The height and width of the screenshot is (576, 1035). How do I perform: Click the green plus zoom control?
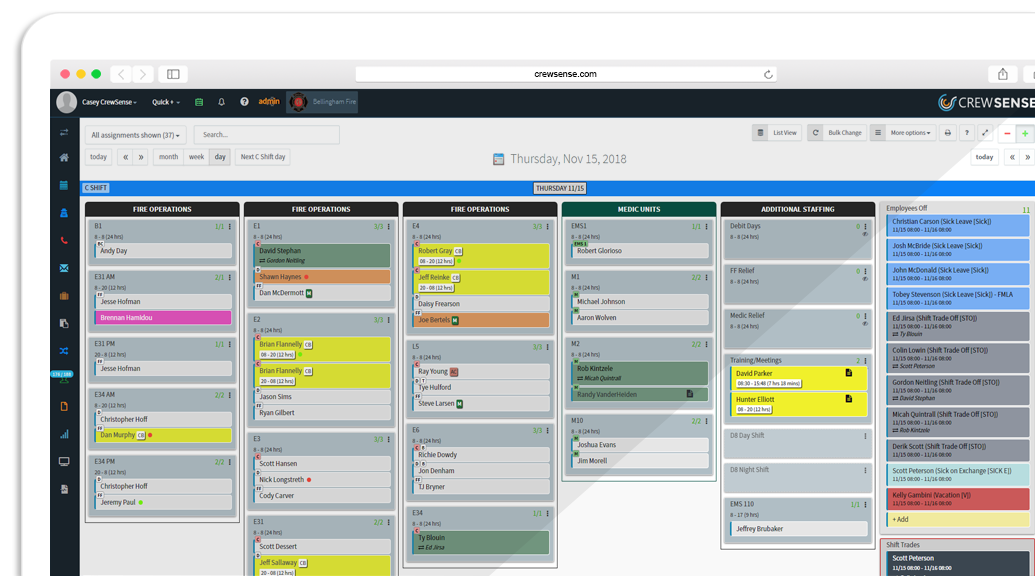pos(1024,133)
